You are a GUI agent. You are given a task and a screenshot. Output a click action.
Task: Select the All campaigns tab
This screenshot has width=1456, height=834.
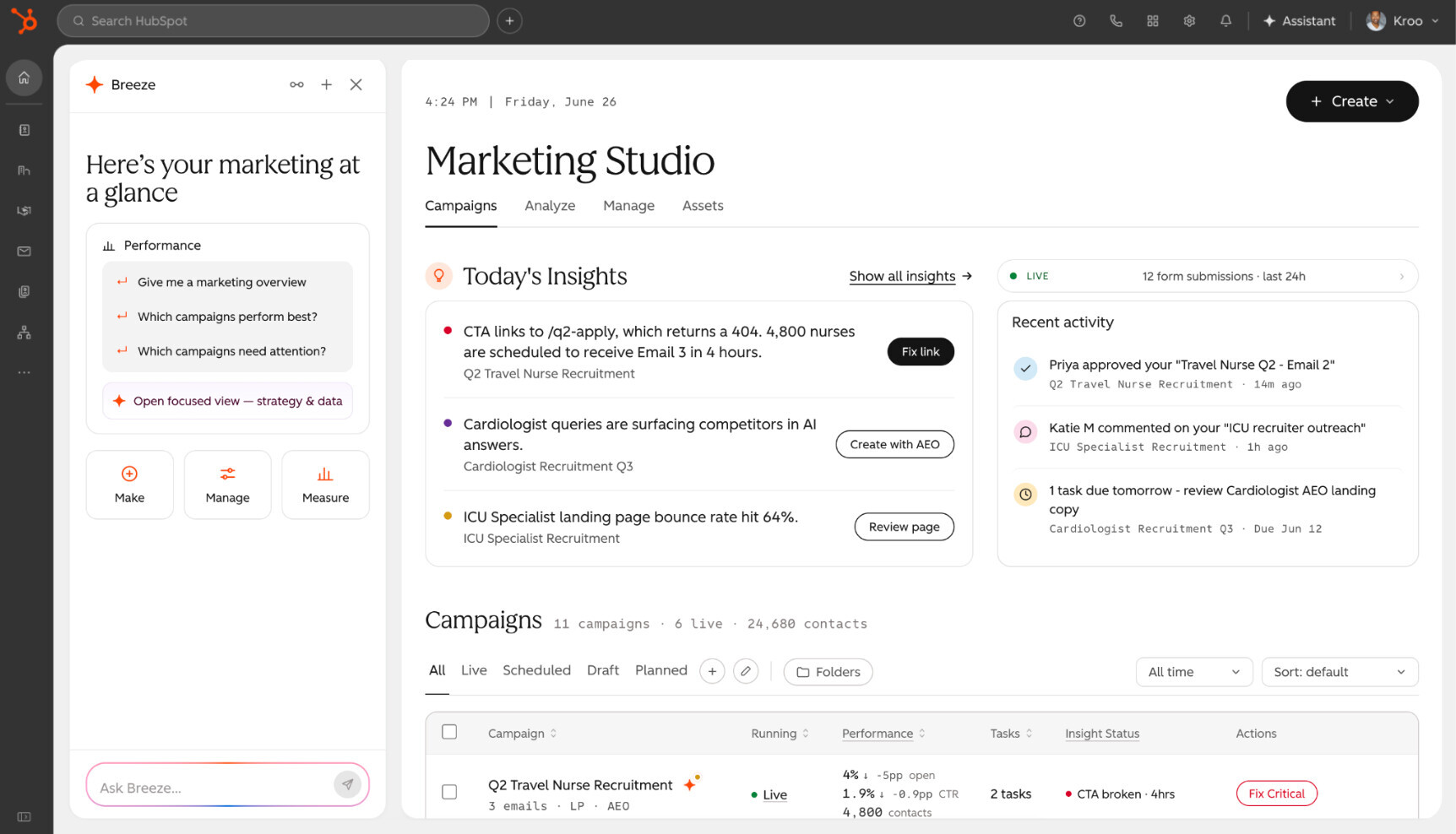point(437,670)
